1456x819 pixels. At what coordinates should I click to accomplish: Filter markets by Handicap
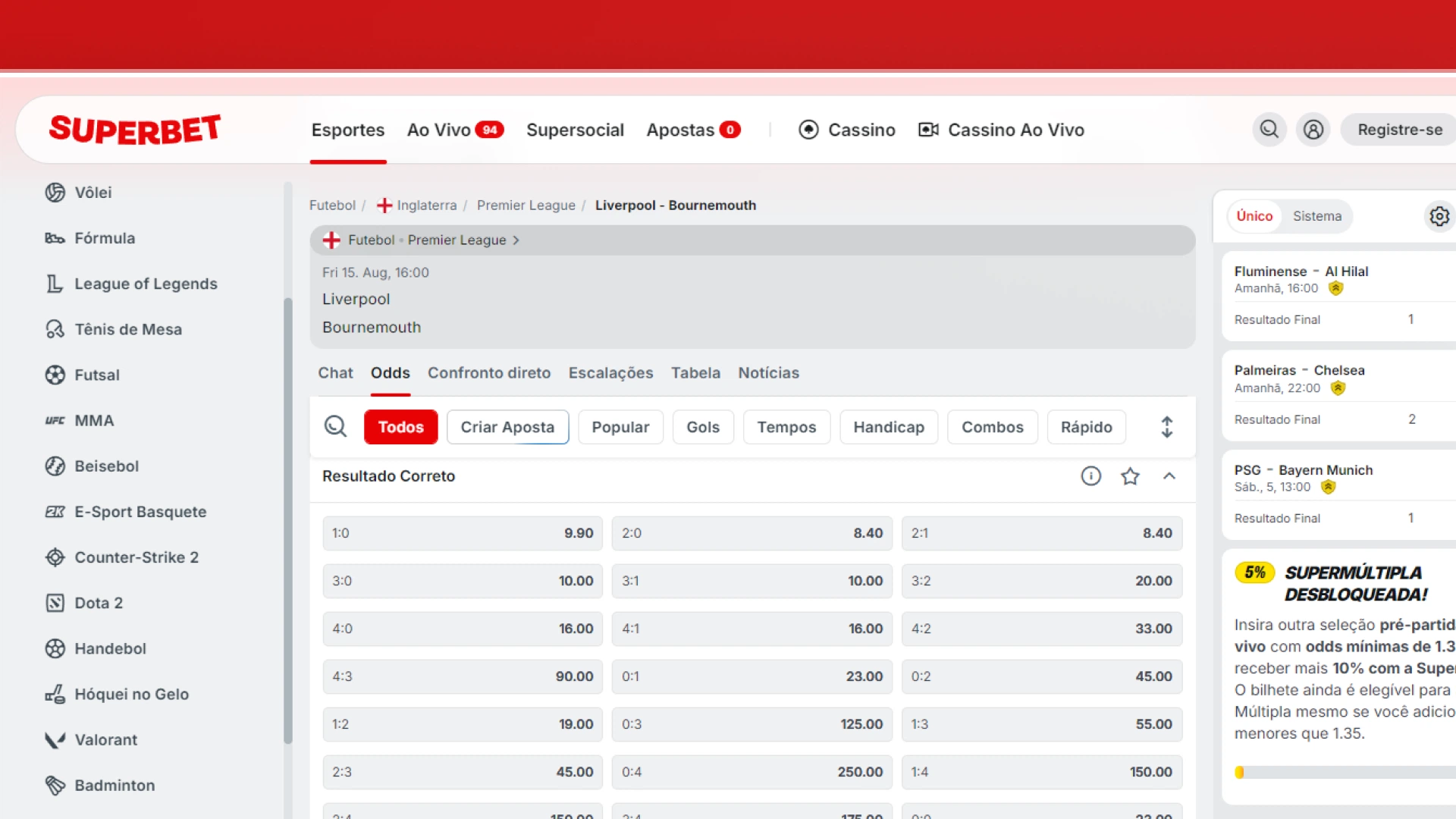point(889,427)
